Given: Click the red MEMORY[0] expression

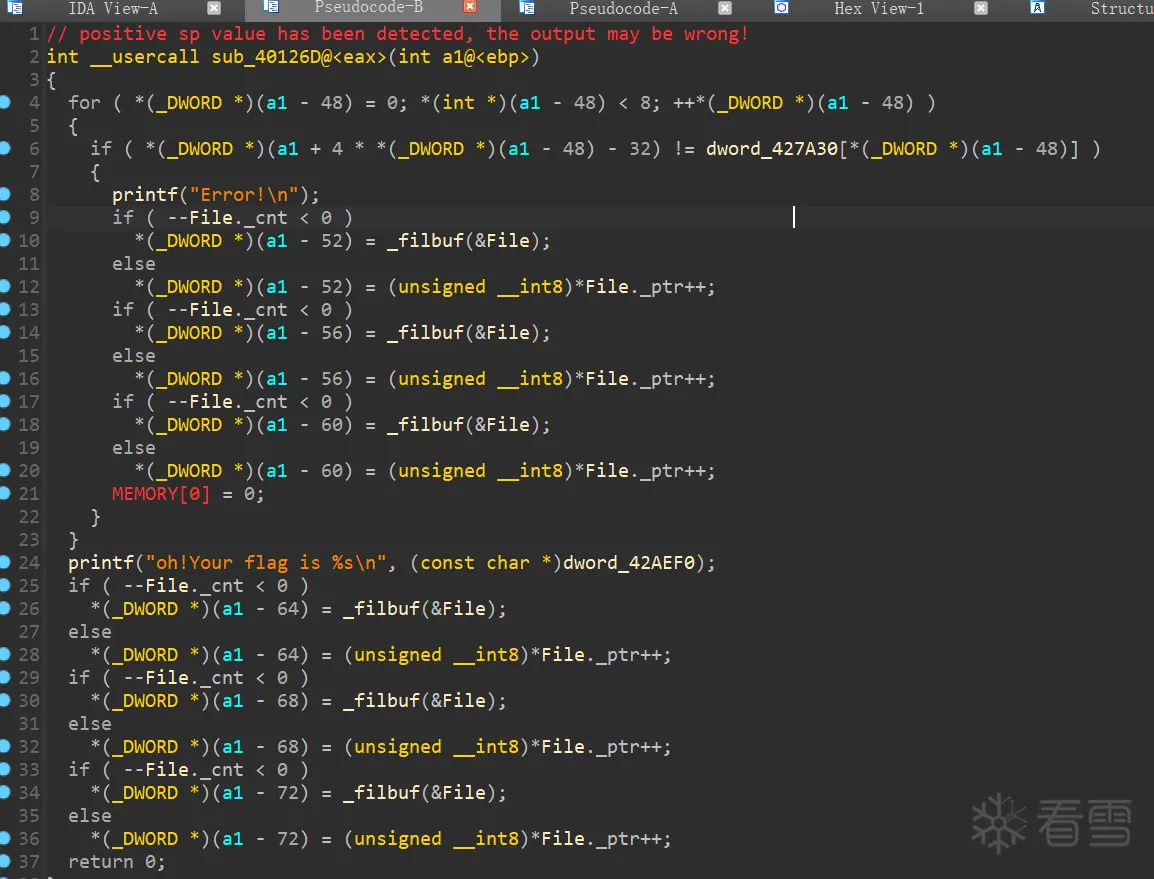Looking at the screenshot, I should click(161, 494).
